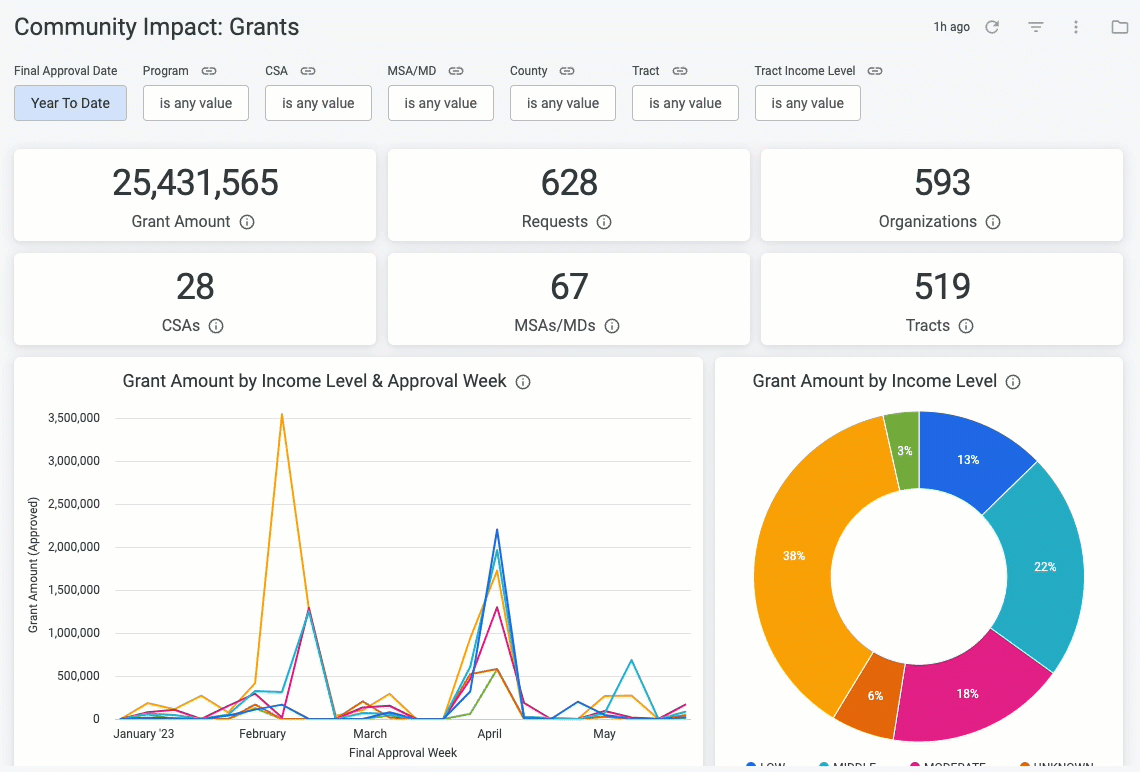Image resolution: width=1140 pixels, height=772 pixels.
Task: Open the Program filter value dropdown
Action: click(x=196, y=103)
